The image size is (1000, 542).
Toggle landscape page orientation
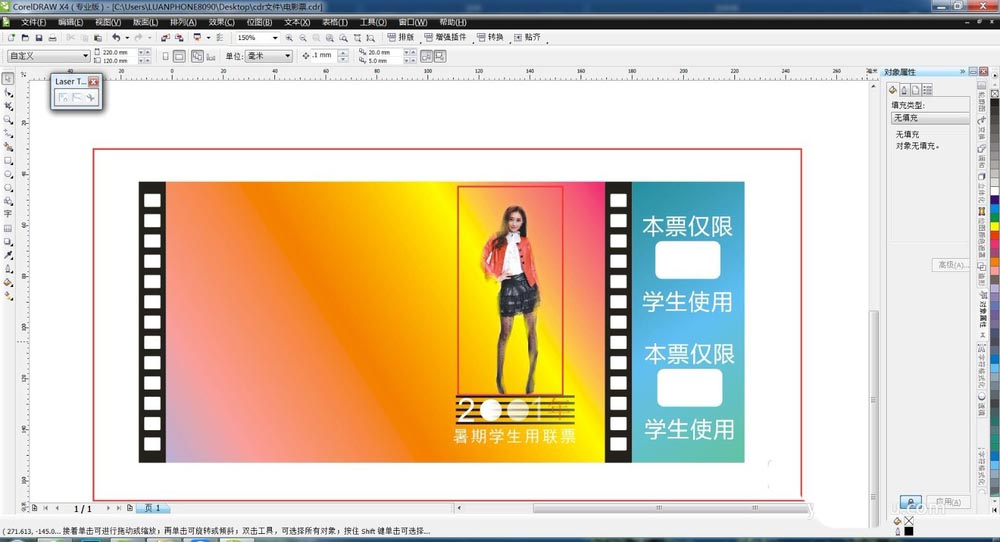pyautogui.click(x=179, y=56)
